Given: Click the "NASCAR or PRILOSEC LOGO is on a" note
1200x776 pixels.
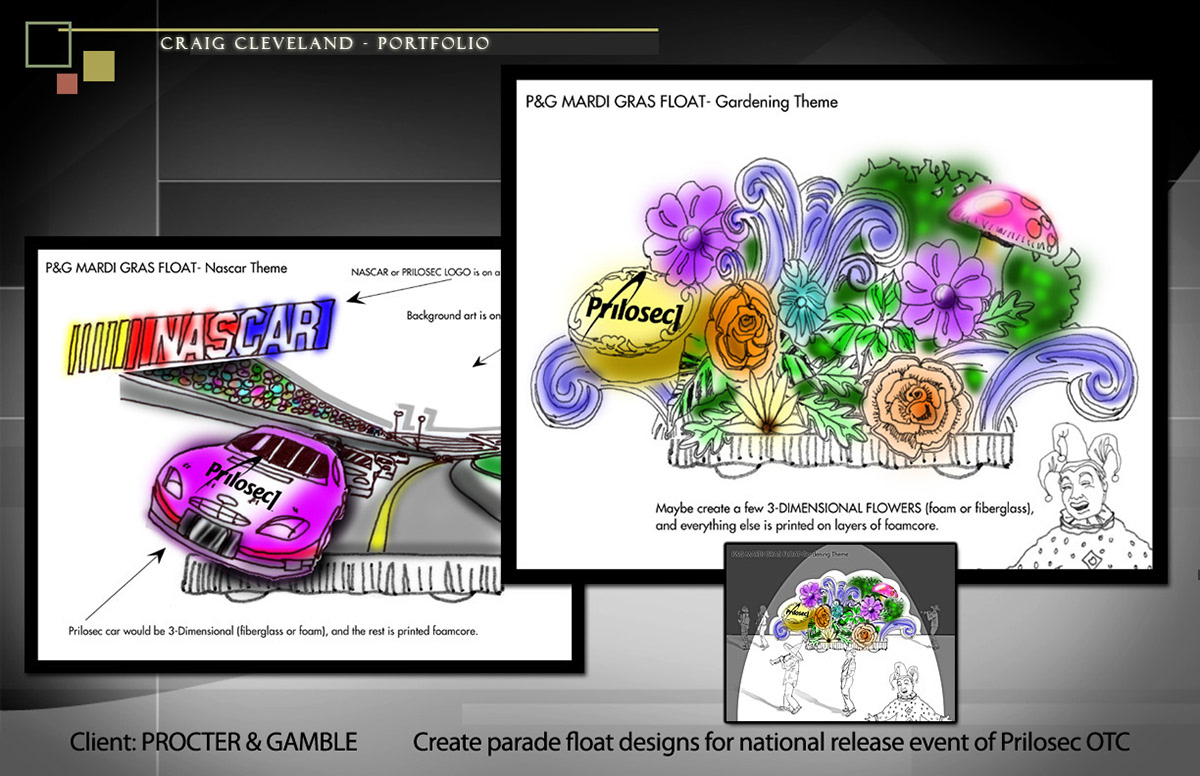Looking at the screenshot, I should coord(425,272).
